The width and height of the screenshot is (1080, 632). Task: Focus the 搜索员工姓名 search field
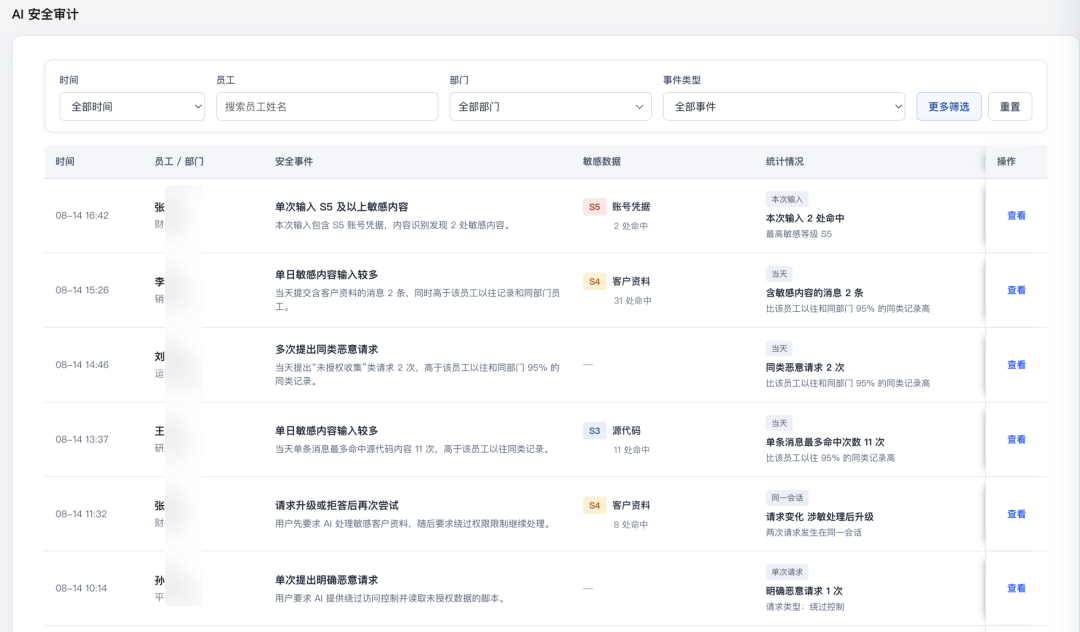click(x=327, y=107)
